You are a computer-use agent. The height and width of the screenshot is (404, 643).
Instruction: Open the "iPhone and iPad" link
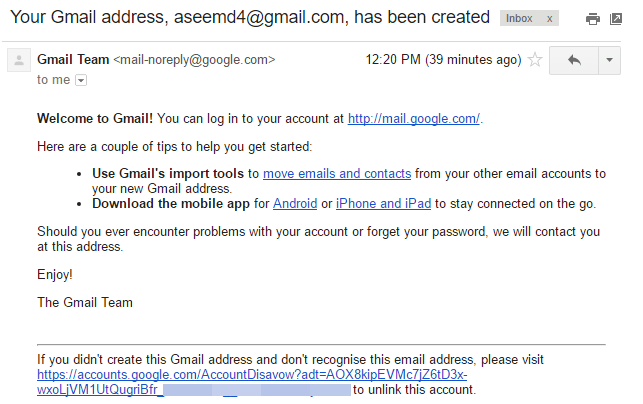pyautogui.click(x=383, y=203)
